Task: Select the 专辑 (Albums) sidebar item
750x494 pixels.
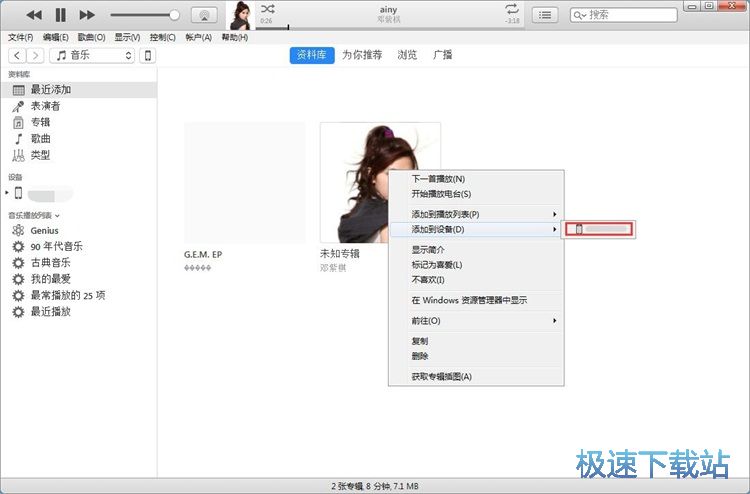Action: pyautogui.click(x=40, y=122)
